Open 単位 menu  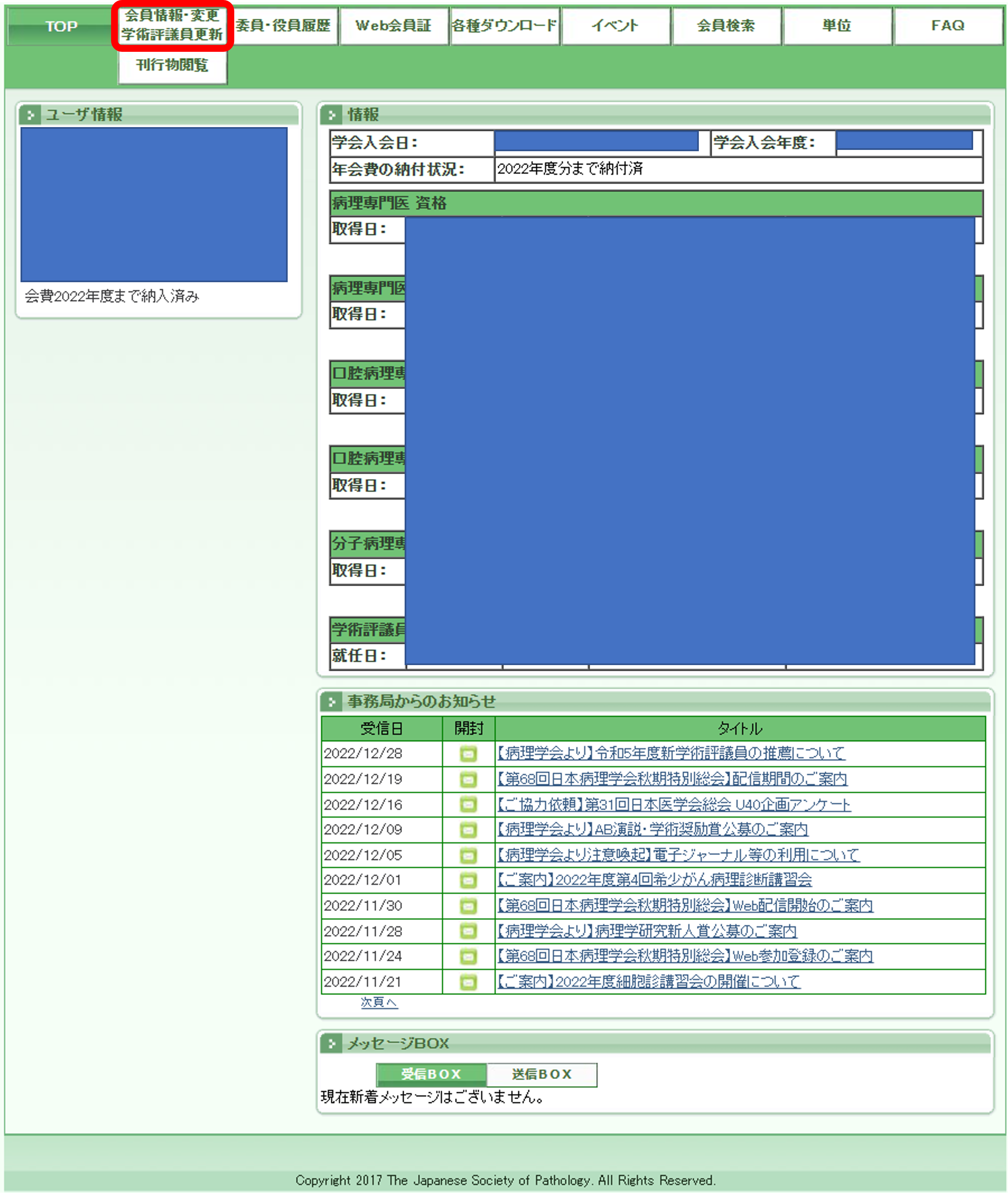pos(837,26)
